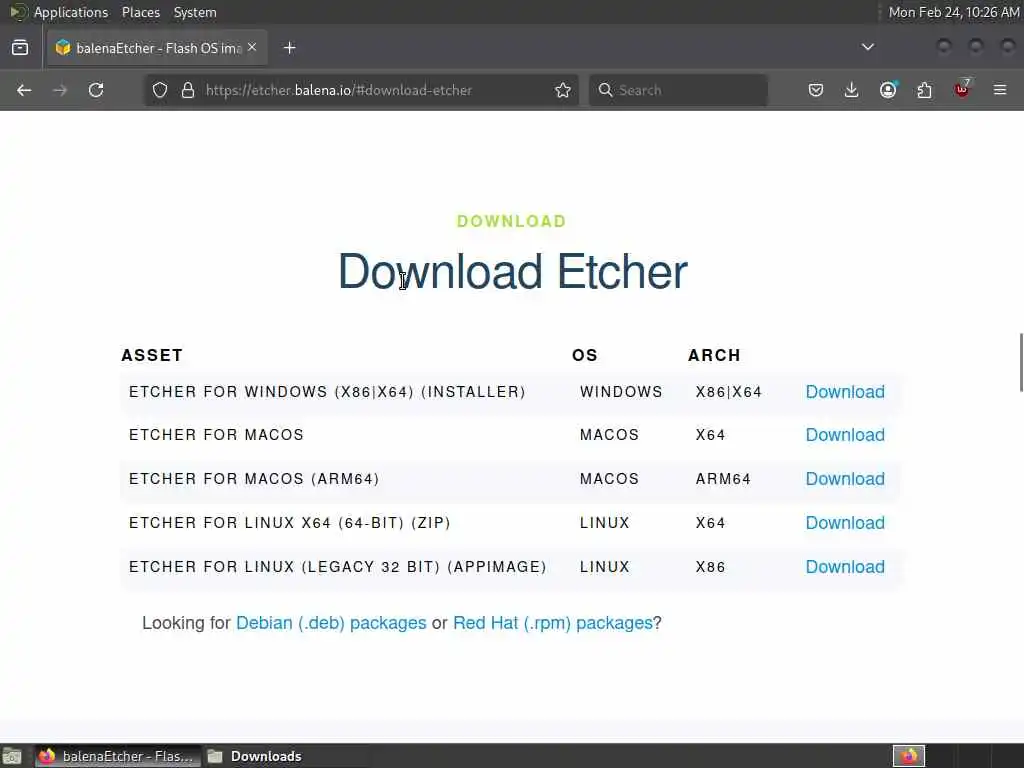
Task: Click the clock showing Mon Feb 24
Action: [x=953, y=12]
